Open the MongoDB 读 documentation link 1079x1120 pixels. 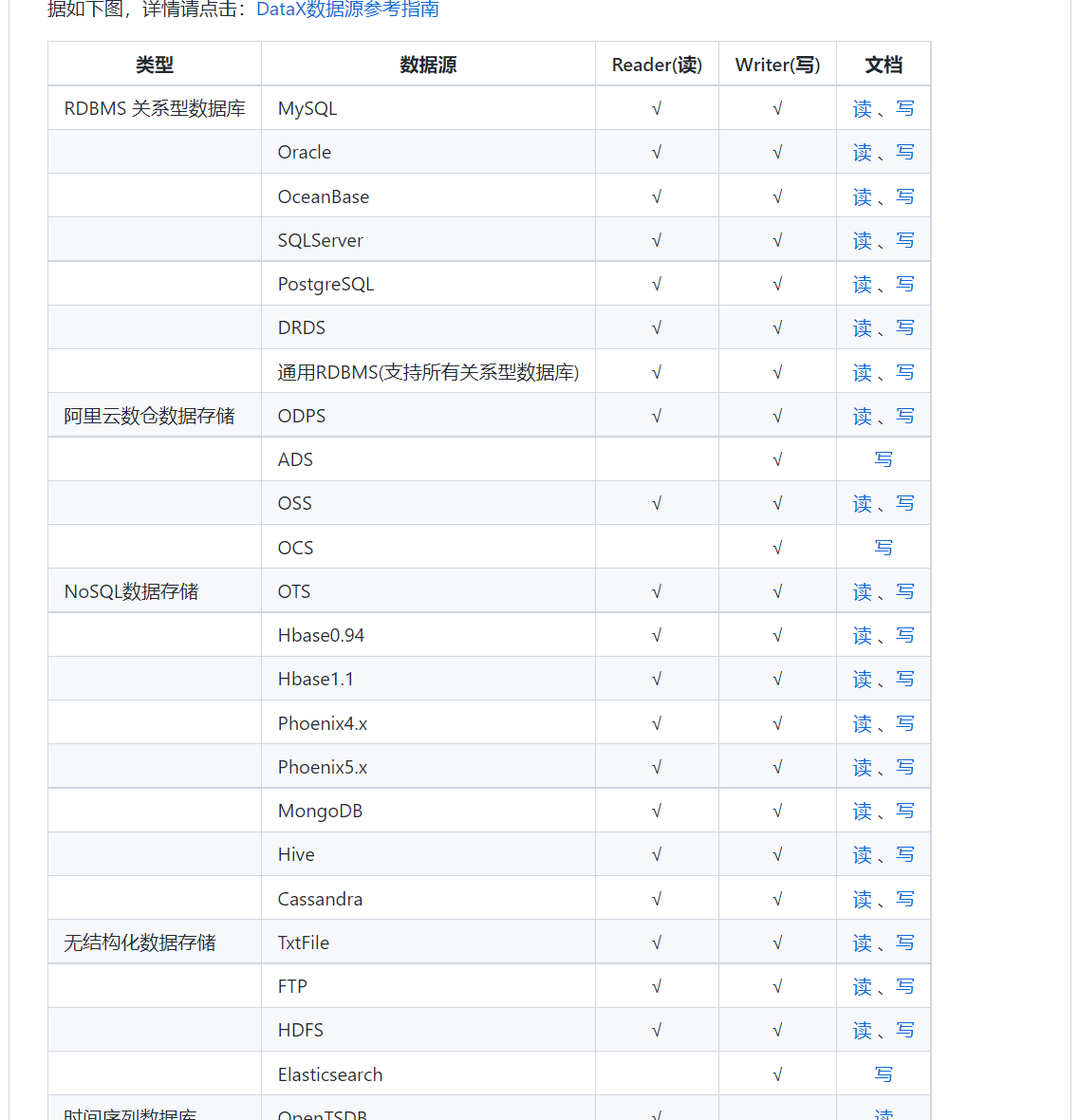click(863, 811)
